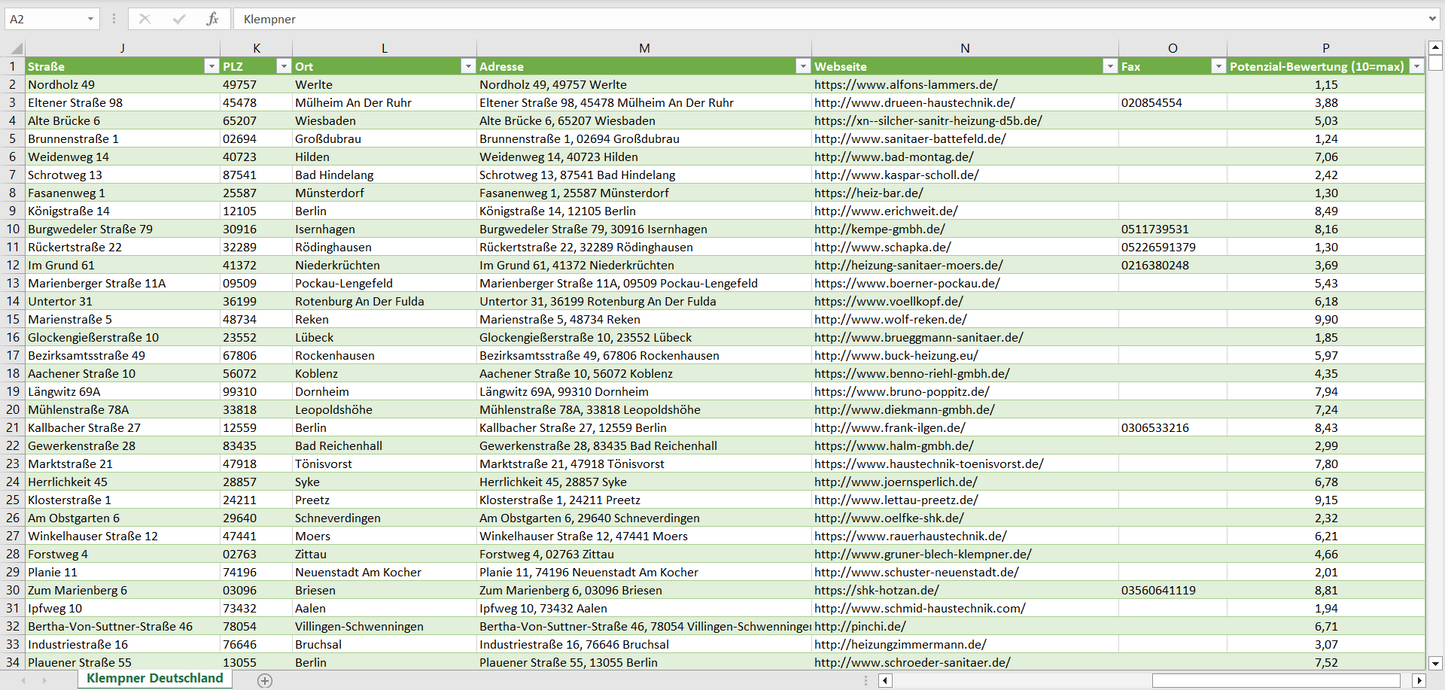This screenshot has width=1445, height=690.
Task: Open the Potenzial-Bewertung filter dropdown
Action: [x=1415, y=66]
